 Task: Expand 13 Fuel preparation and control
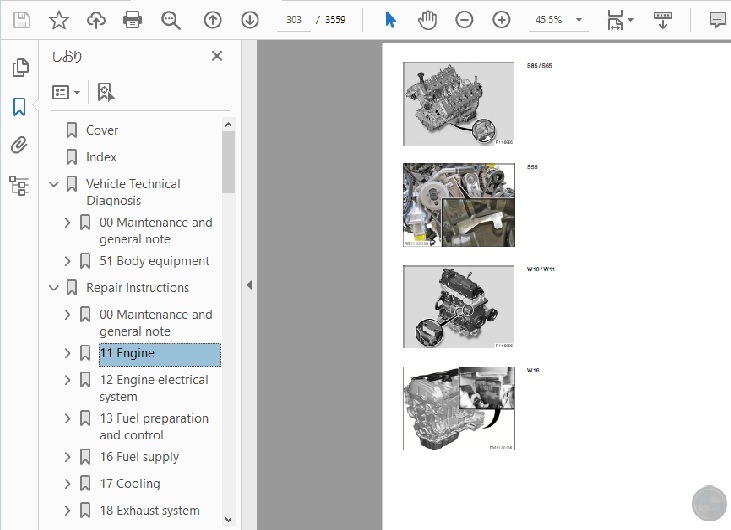coord(67,419)
